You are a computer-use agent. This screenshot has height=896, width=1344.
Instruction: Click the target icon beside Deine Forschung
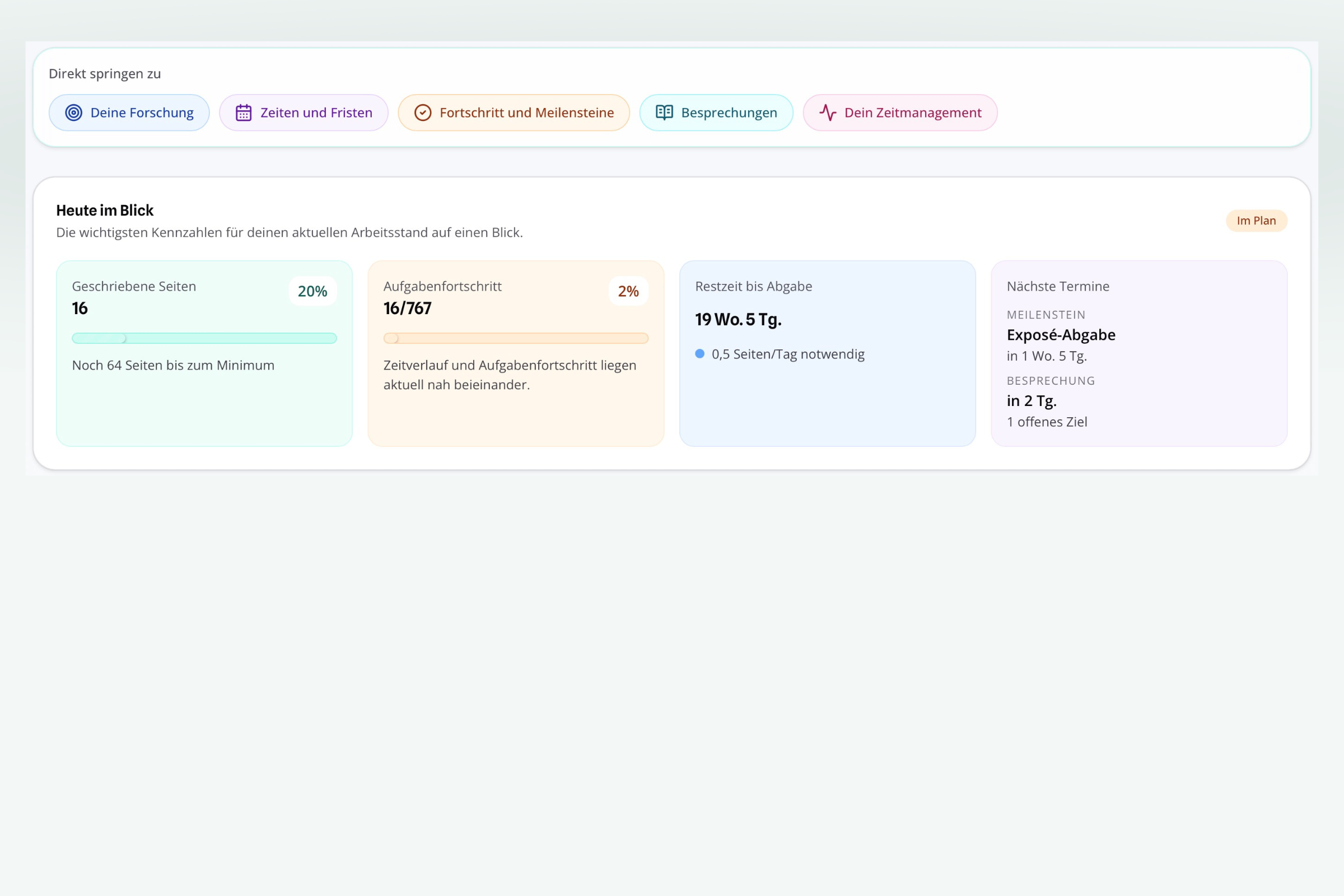[74, 113]
